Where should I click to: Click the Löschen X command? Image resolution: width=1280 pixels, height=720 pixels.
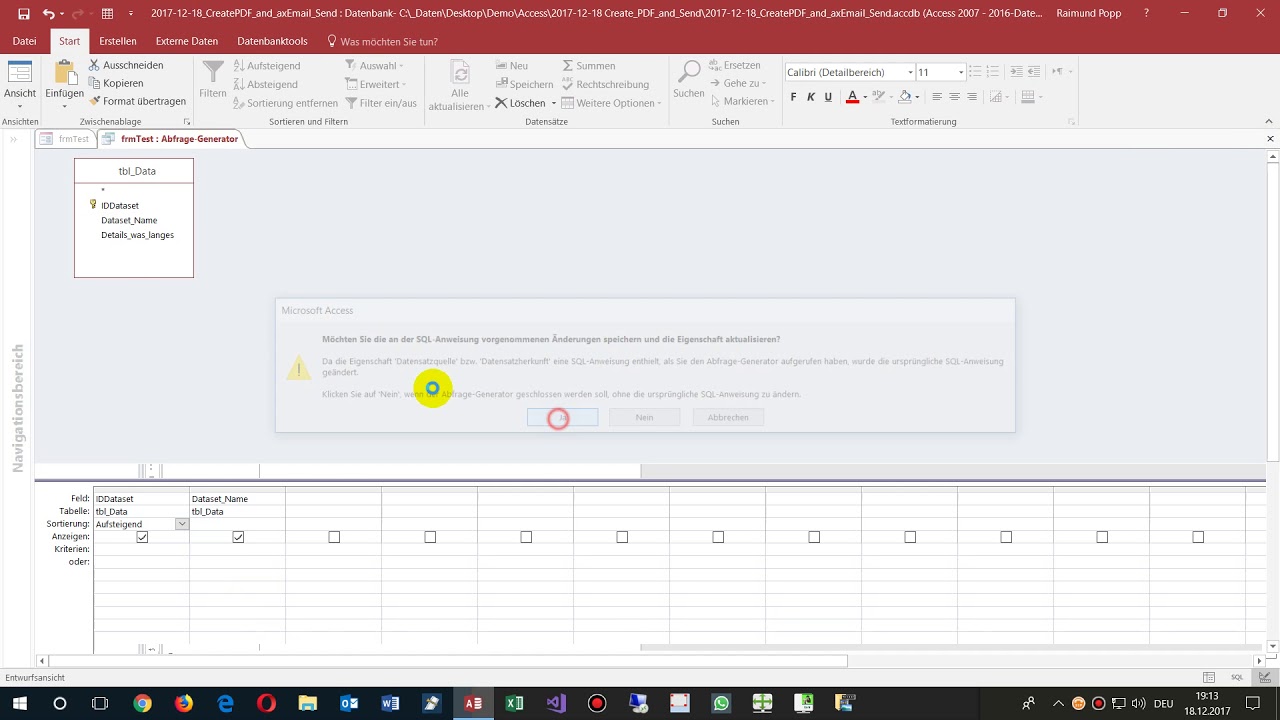click(520, 103)
